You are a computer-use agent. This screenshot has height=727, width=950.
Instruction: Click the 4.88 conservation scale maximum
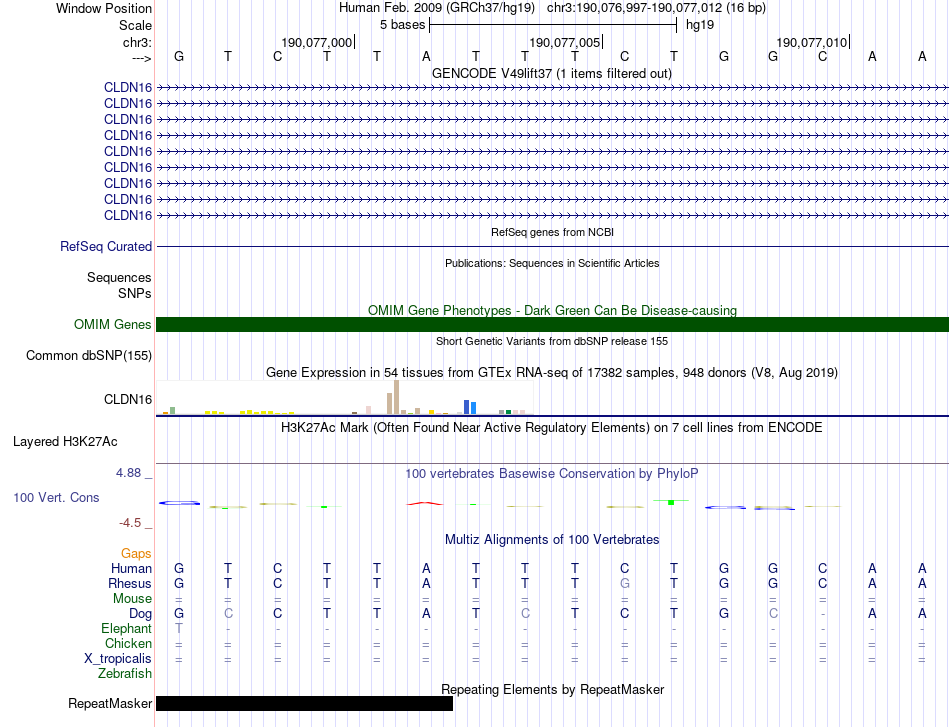click(x=128, y=473)
